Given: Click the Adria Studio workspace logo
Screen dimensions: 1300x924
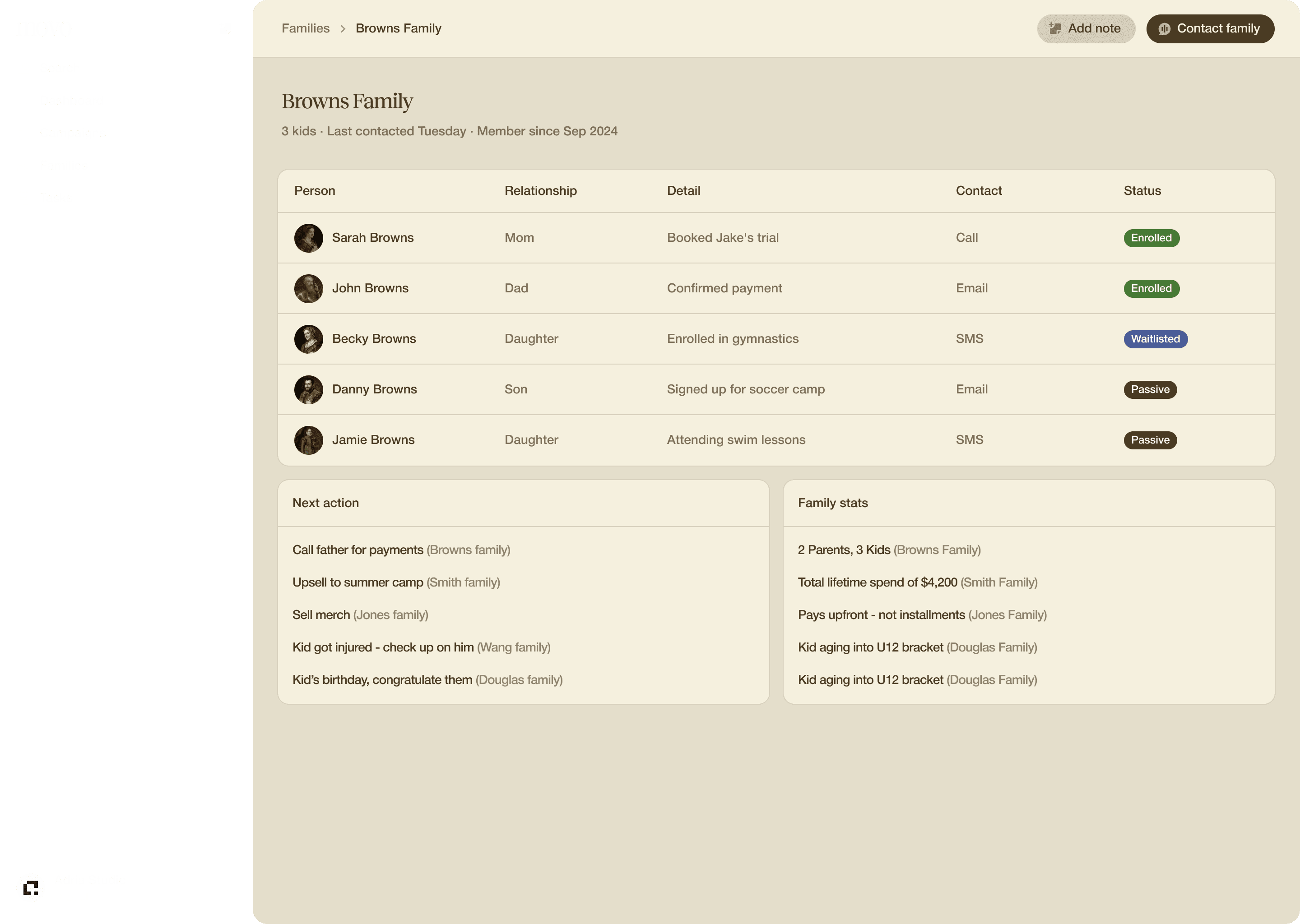Looking at the screenshot, I should (31, 887).
